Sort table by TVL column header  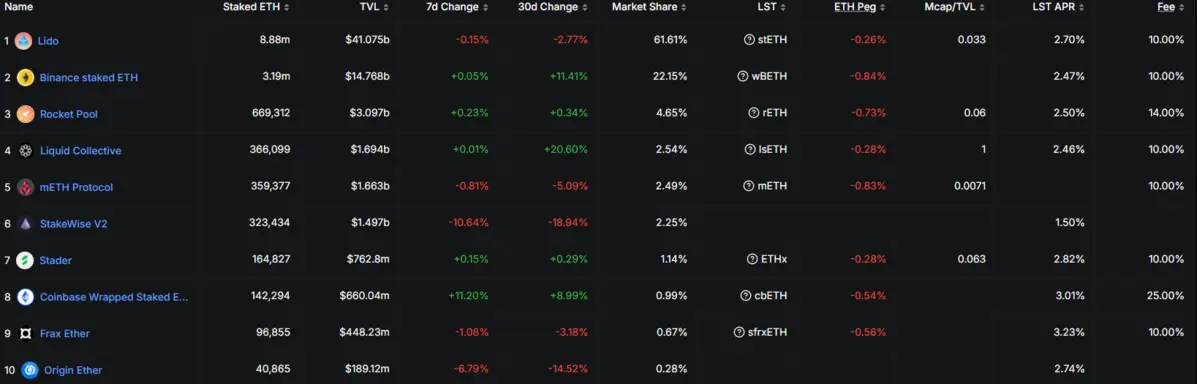tap(373, 7)
